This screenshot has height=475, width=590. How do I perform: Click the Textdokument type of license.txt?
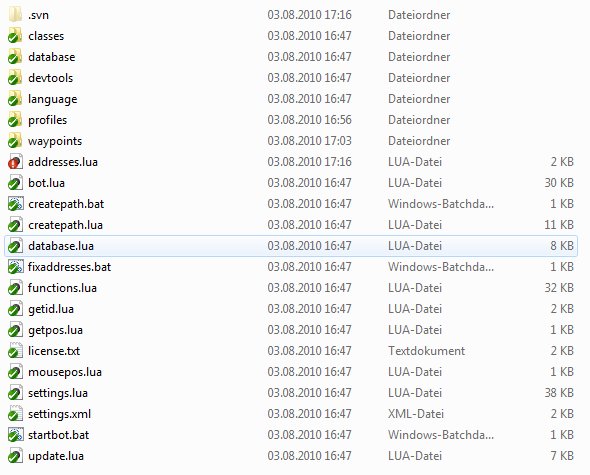coord(426,351)
